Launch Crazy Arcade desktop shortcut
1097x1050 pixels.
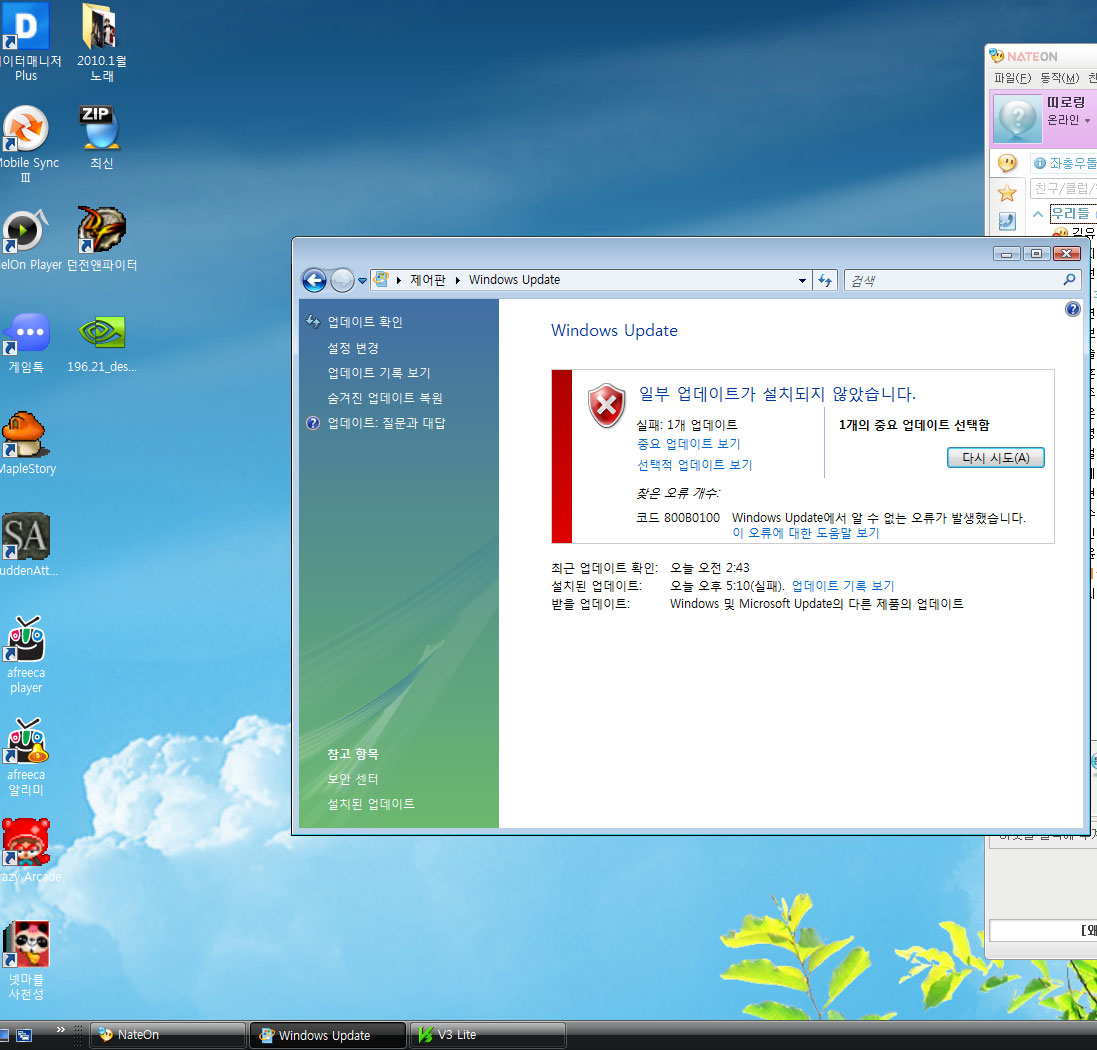click(x=27, y=851)
